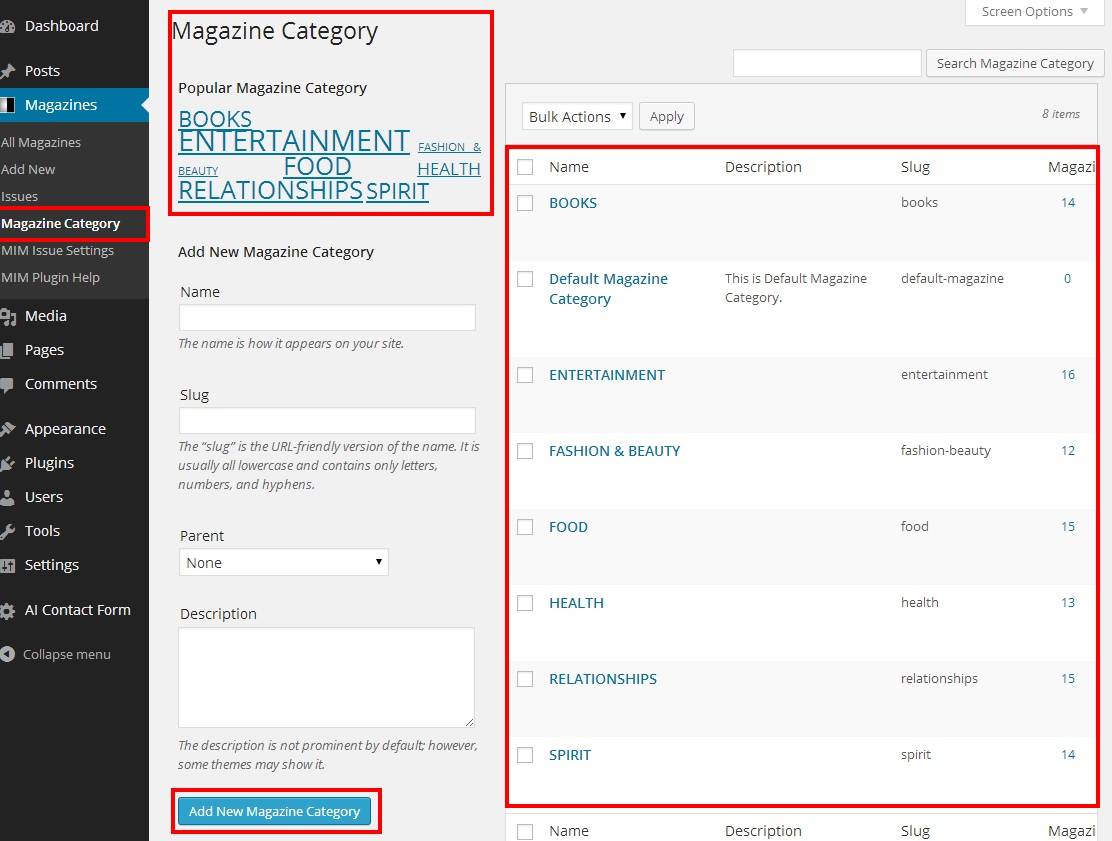Tick the select-all checkbox in table header
Viewport: 1112px width, 841px height.
click(x=525, y=167)
